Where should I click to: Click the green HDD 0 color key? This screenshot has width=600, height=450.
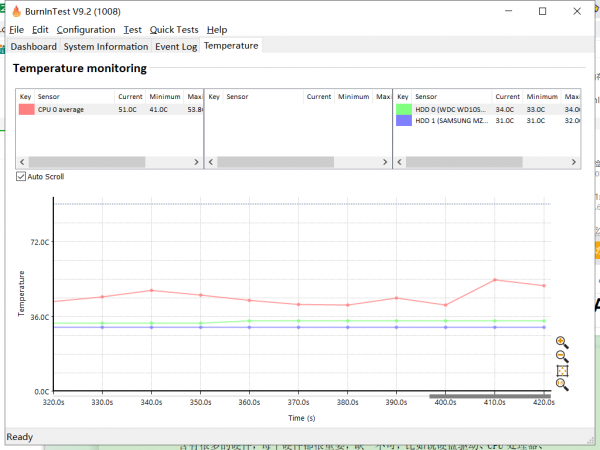tap(404, 109)
